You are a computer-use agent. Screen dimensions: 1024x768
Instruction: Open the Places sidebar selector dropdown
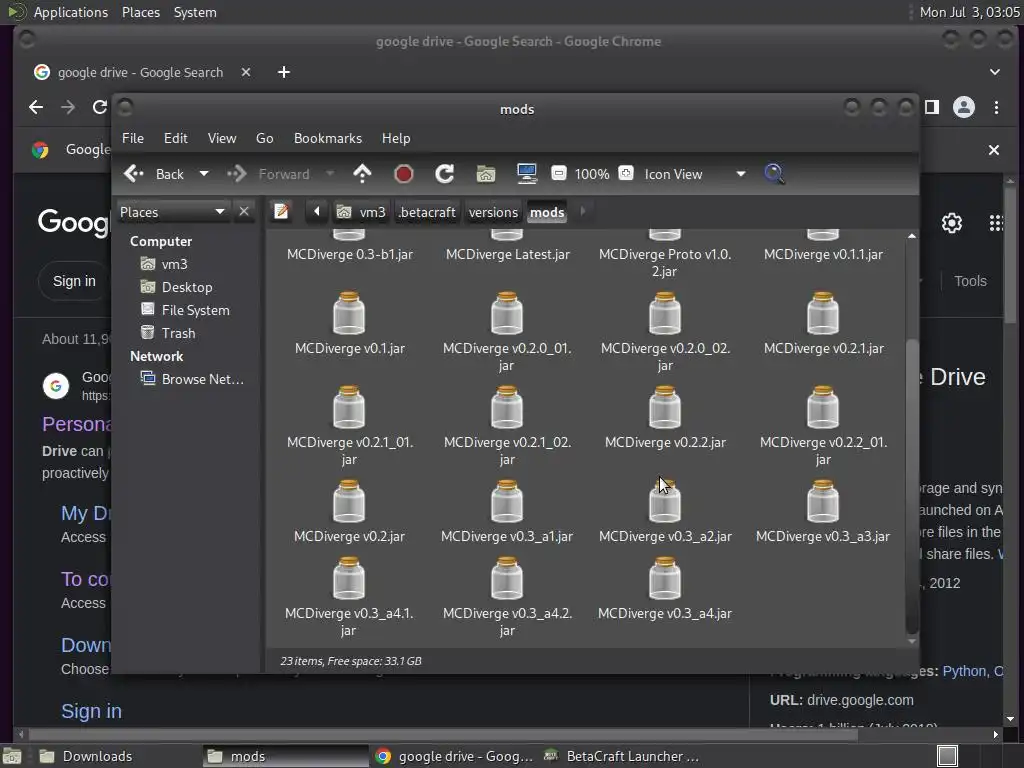tap(172, 212)
